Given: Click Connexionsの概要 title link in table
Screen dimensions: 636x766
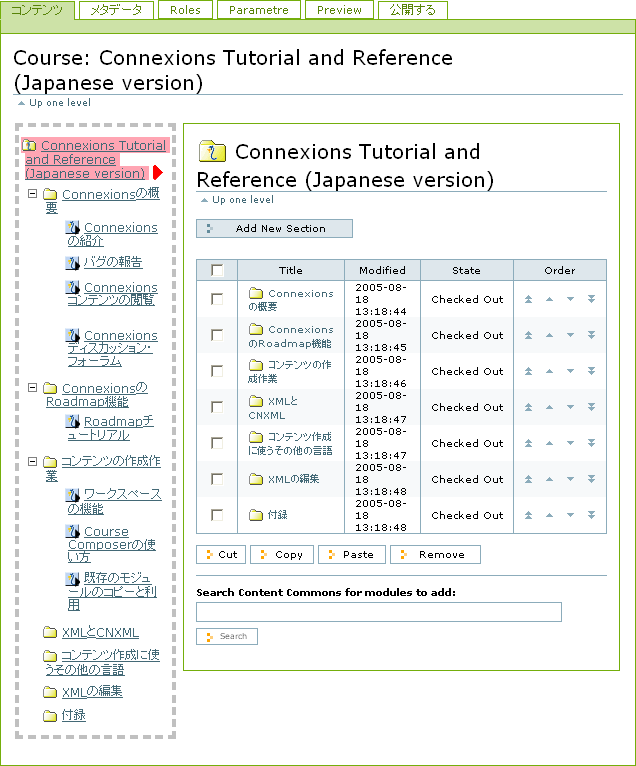Looking at the screenshot, I should coord(291,299).
